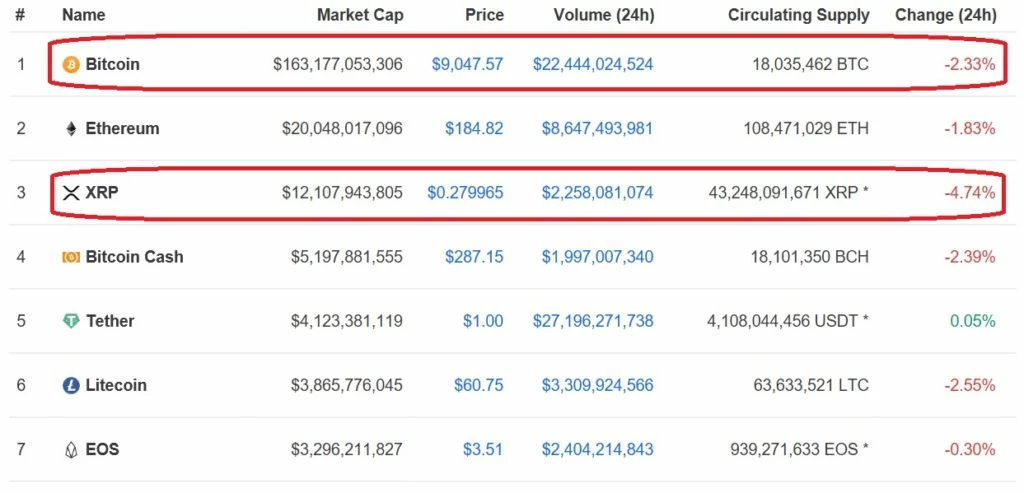This screenshot has height=493, width=1024.
Task: Open Litecoin price link $60.75
Action: coord(479,385)
